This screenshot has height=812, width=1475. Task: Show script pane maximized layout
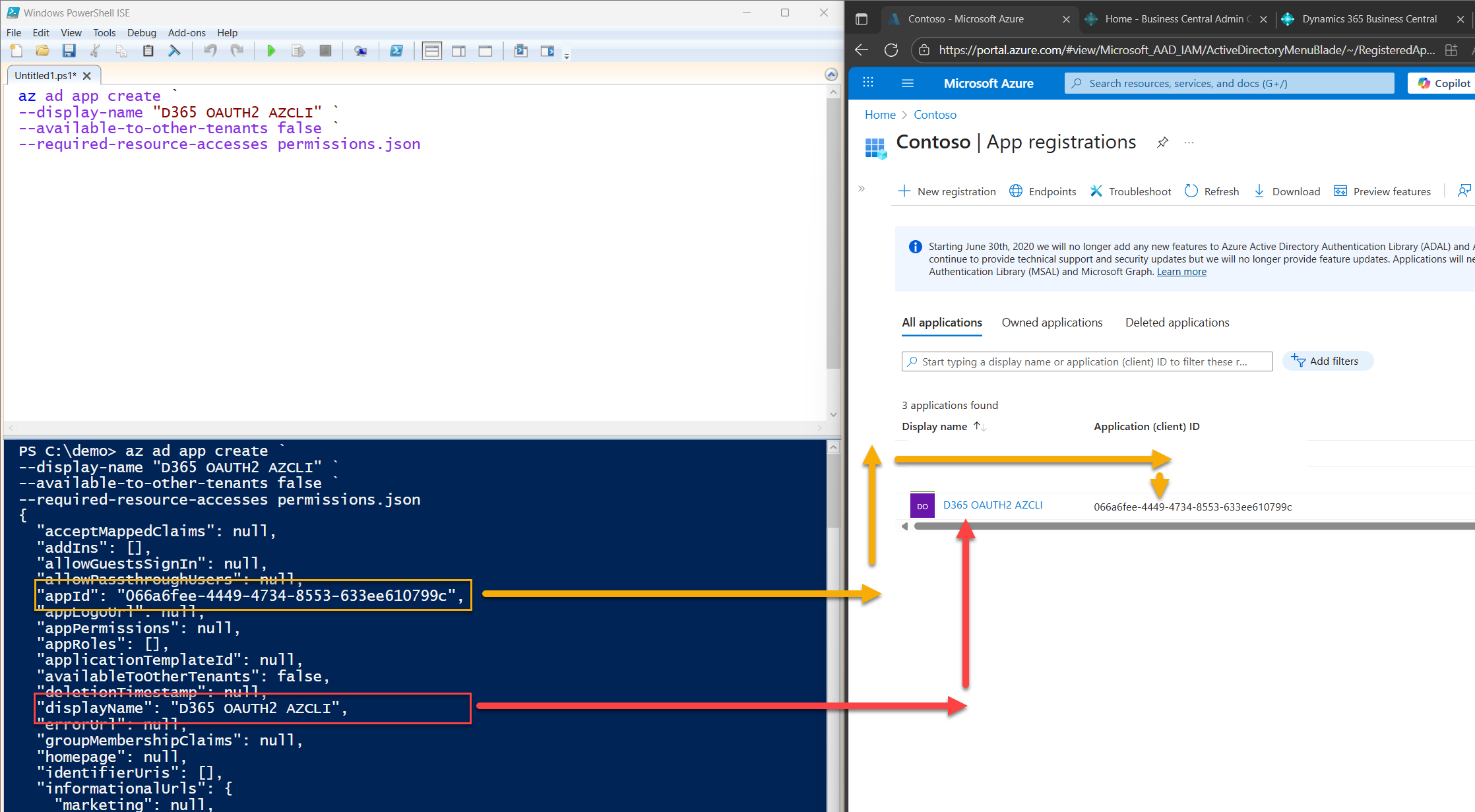[486, 51]
